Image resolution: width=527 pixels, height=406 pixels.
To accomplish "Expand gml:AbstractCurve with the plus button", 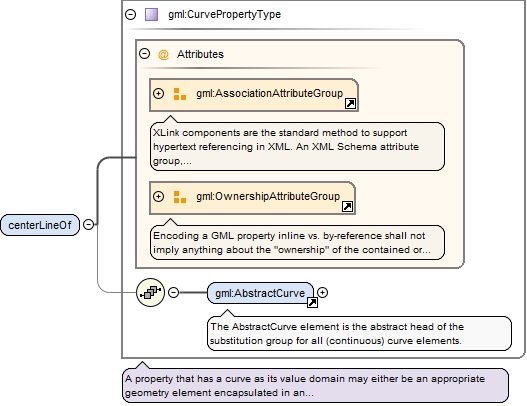I will click(x=322, y=292).
